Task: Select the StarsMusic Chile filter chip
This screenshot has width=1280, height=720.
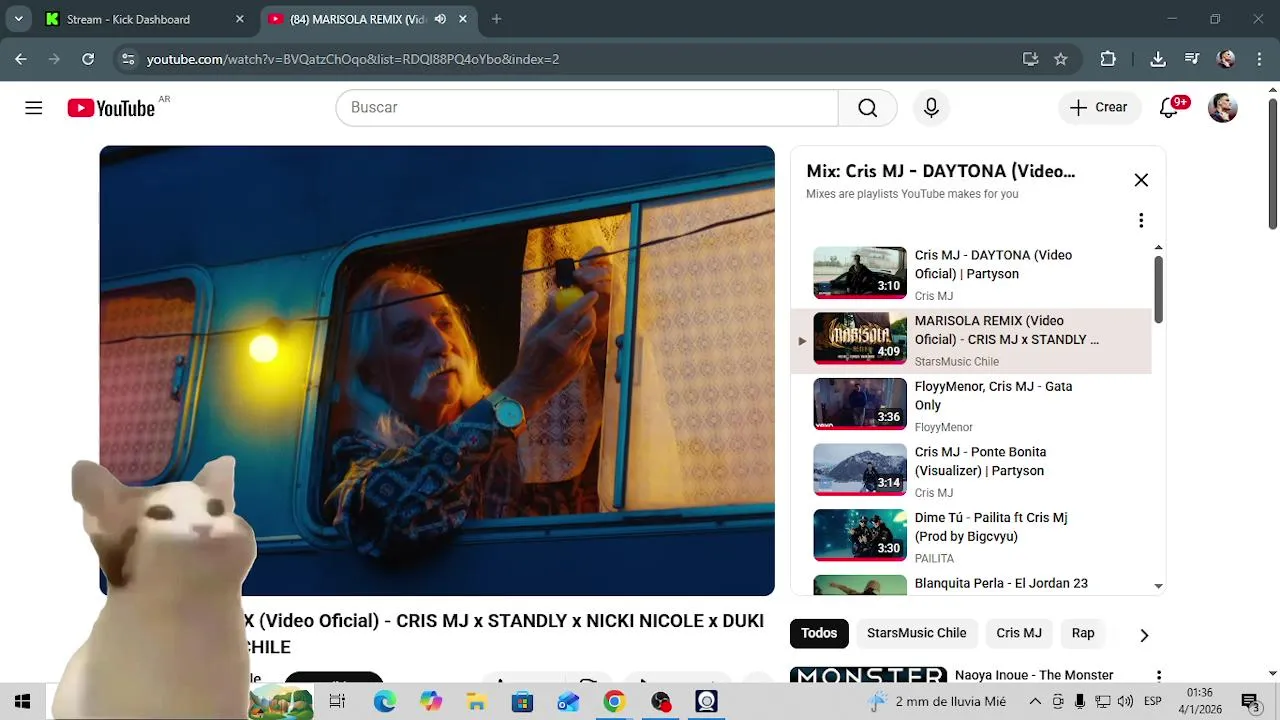Action: click(x=916, y=633)
